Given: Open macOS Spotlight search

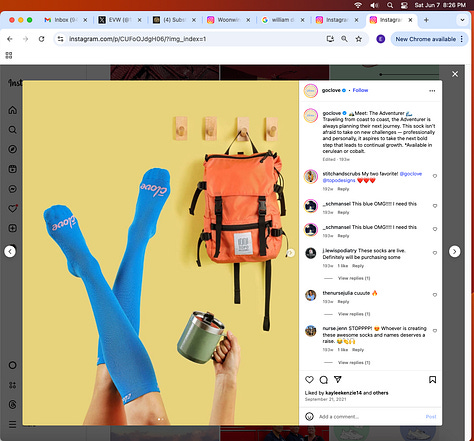Looking at the screenshot, I should [x=390, y=5].
